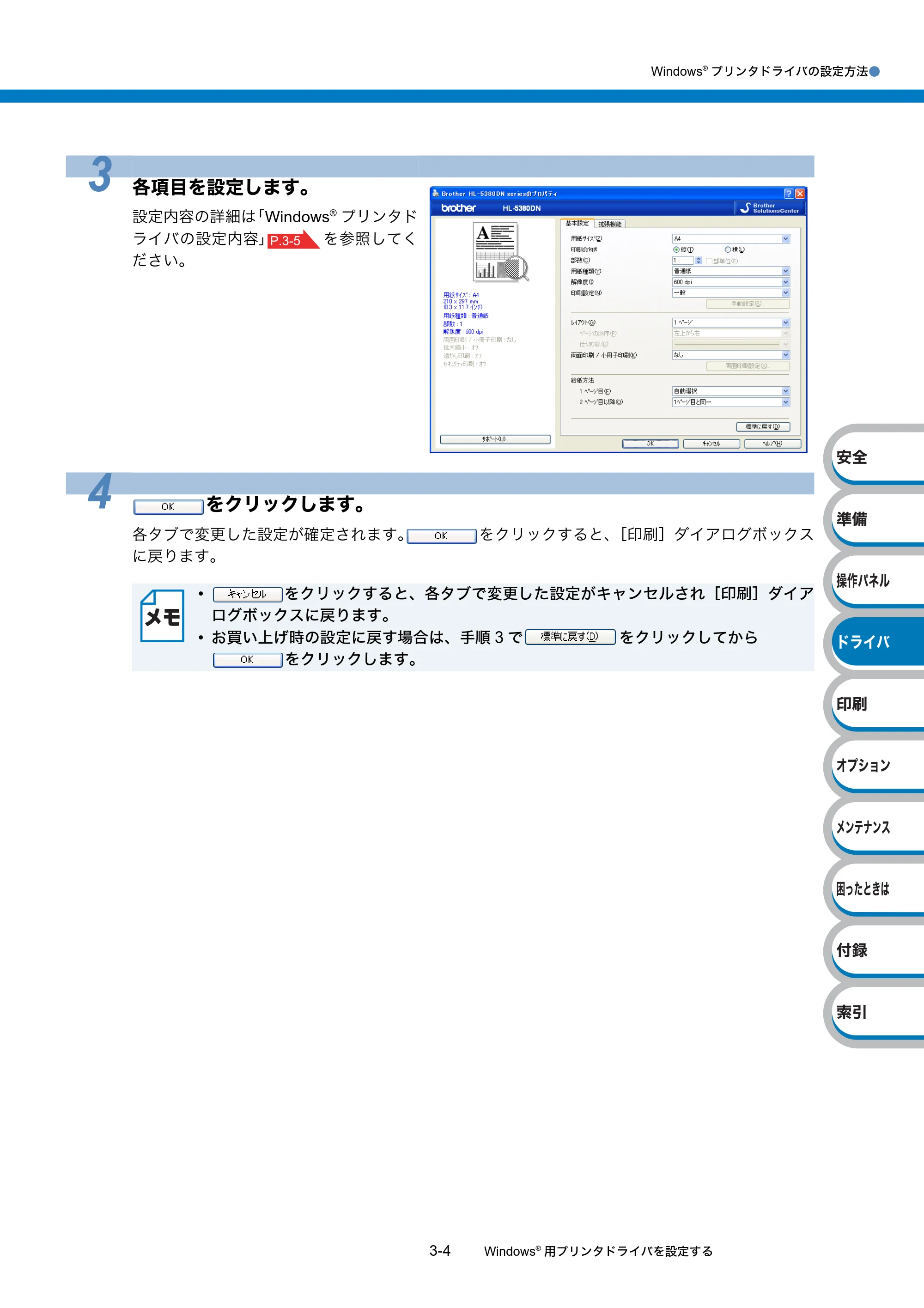Open the Brother SolutionsCenter button

pyautogui.click(x=769, y=208)
